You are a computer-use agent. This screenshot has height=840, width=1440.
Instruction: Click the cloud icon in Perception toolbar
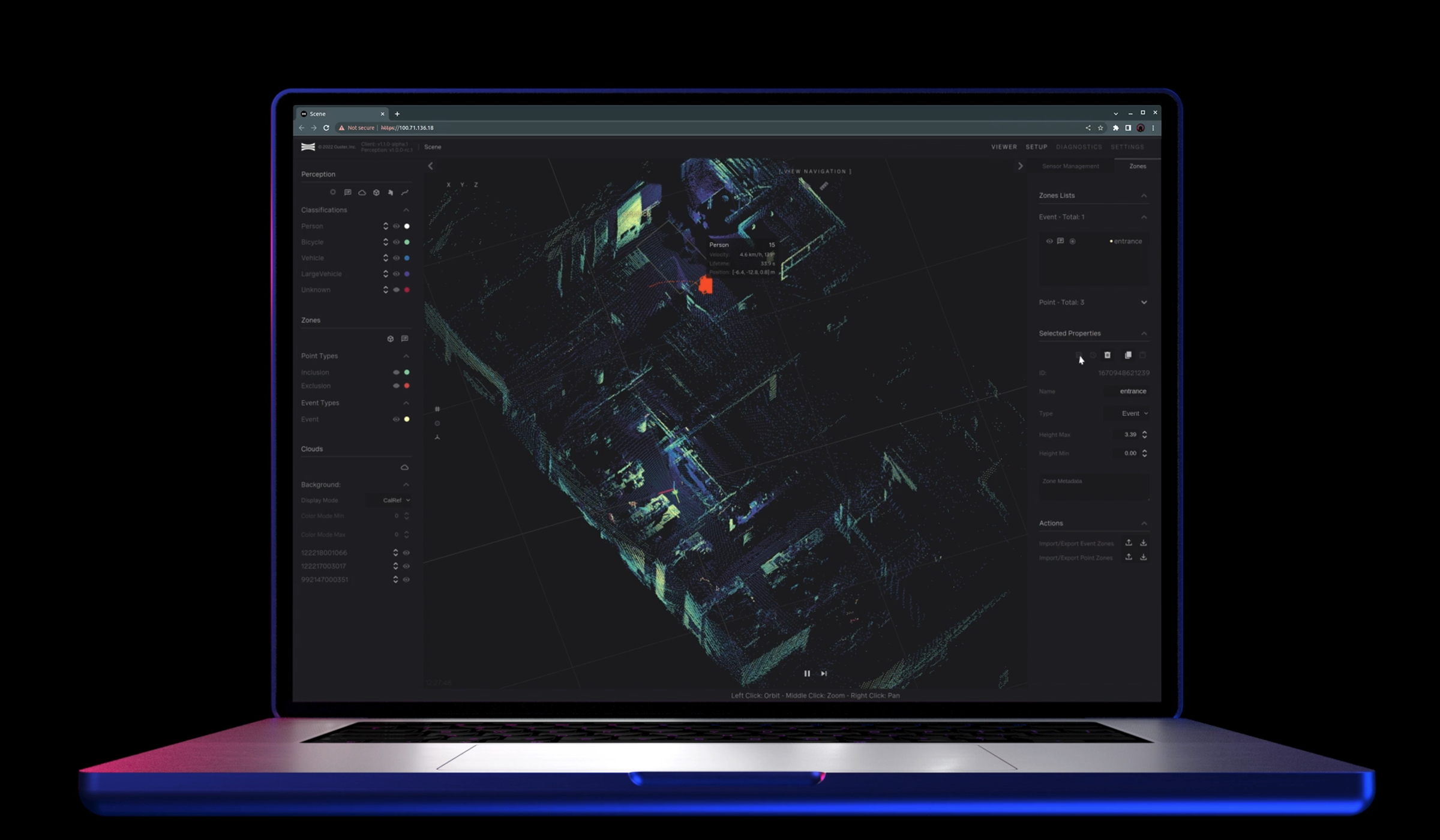[x=362, y=193]
